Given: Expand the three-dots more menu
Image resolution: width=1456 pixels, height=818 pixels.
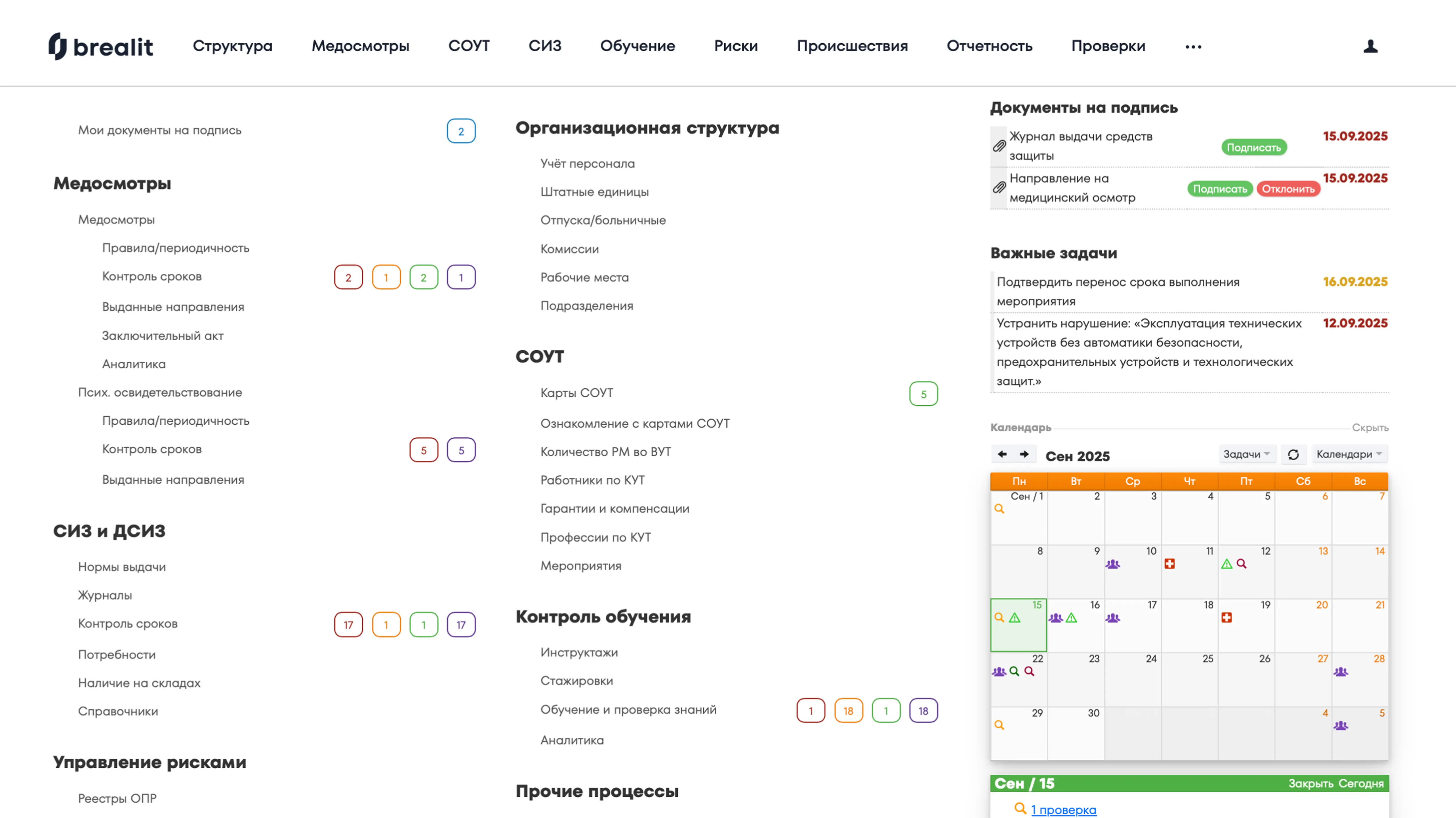Looking at the screenshot, I should tap(1193, 47).
